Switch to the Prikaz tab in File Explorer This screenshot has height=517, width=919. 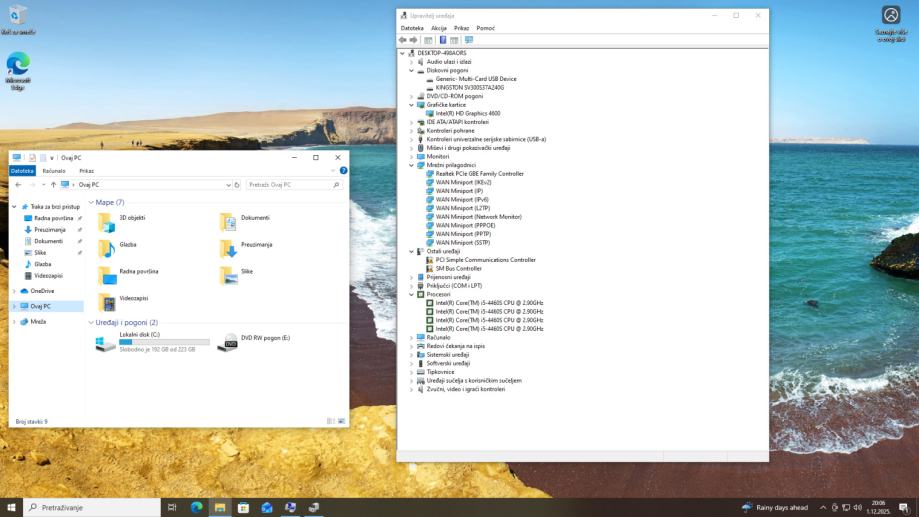coord(86,171)
